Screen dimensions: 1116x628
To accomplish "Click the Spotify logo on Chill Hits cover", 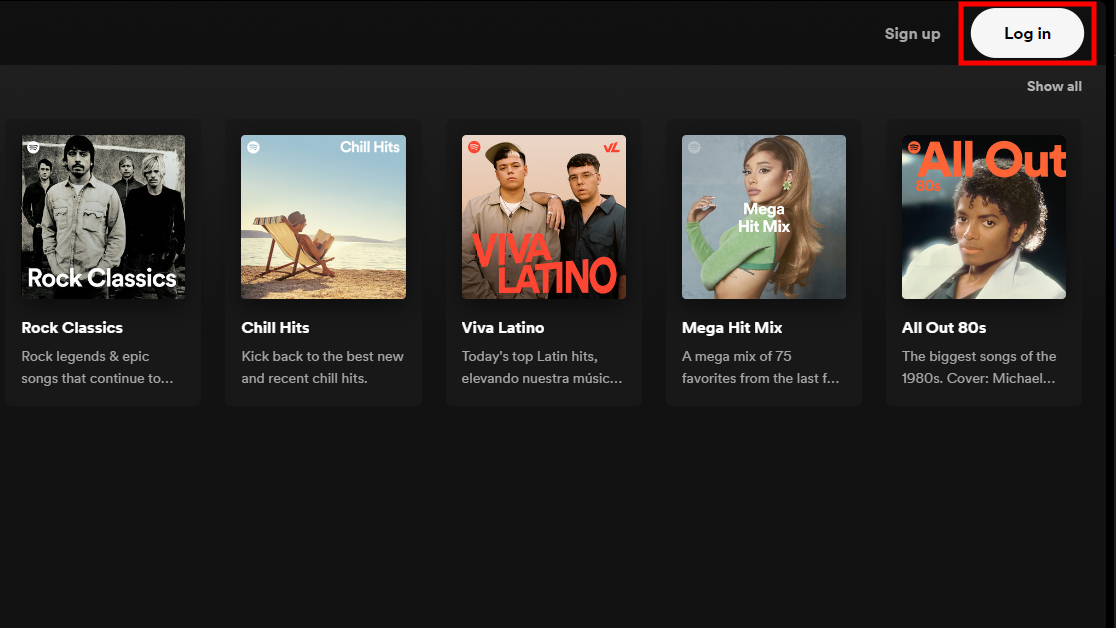I will (253, 147).
